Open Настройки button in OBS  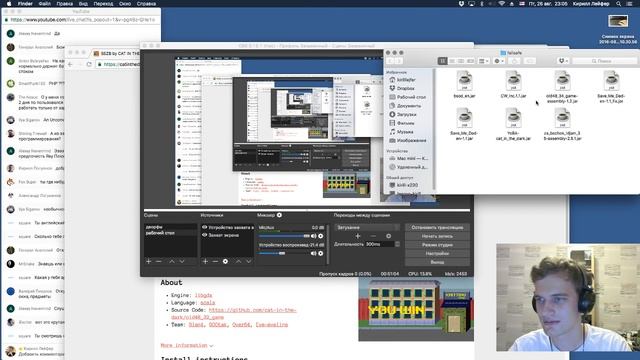click(x=437, y=253)
